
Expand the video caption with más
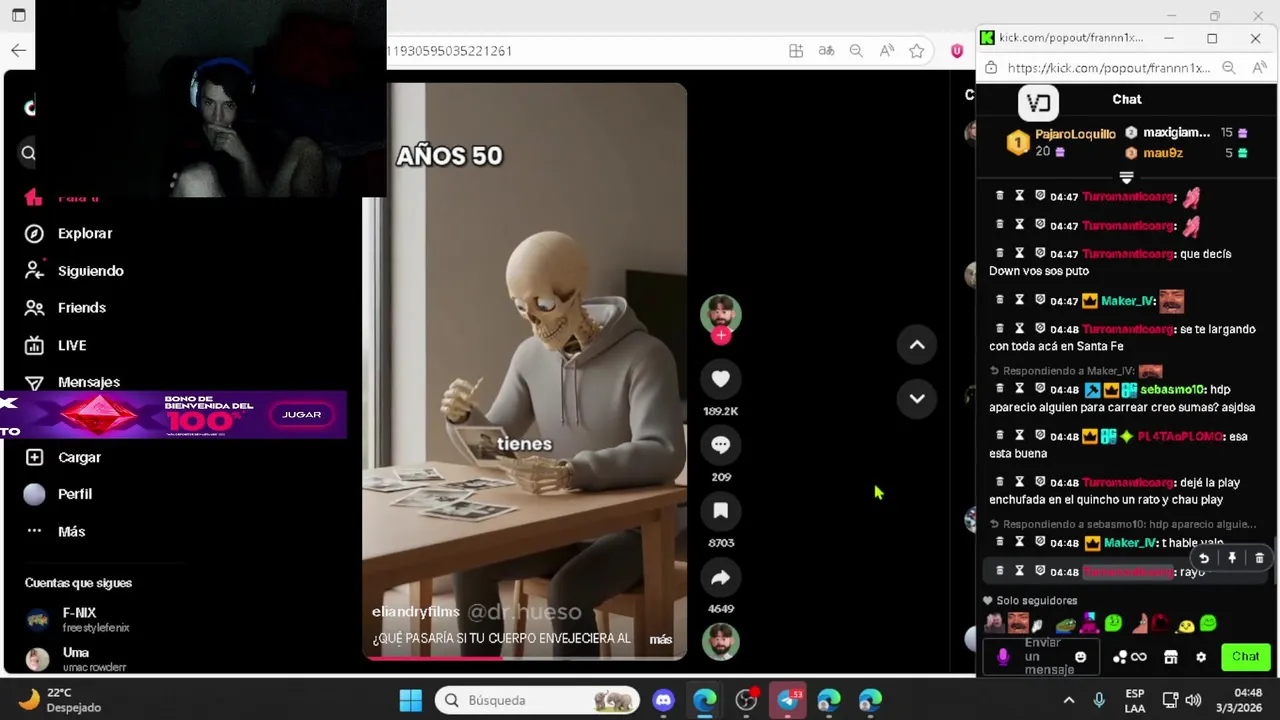click(660, 639)
